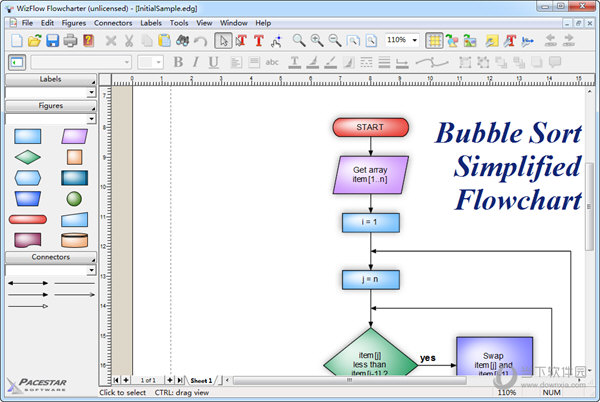The width and height of the screenshot is (600, 402).
Task: Switch to the Sheet 1 tab
Action: coord(201,381)
